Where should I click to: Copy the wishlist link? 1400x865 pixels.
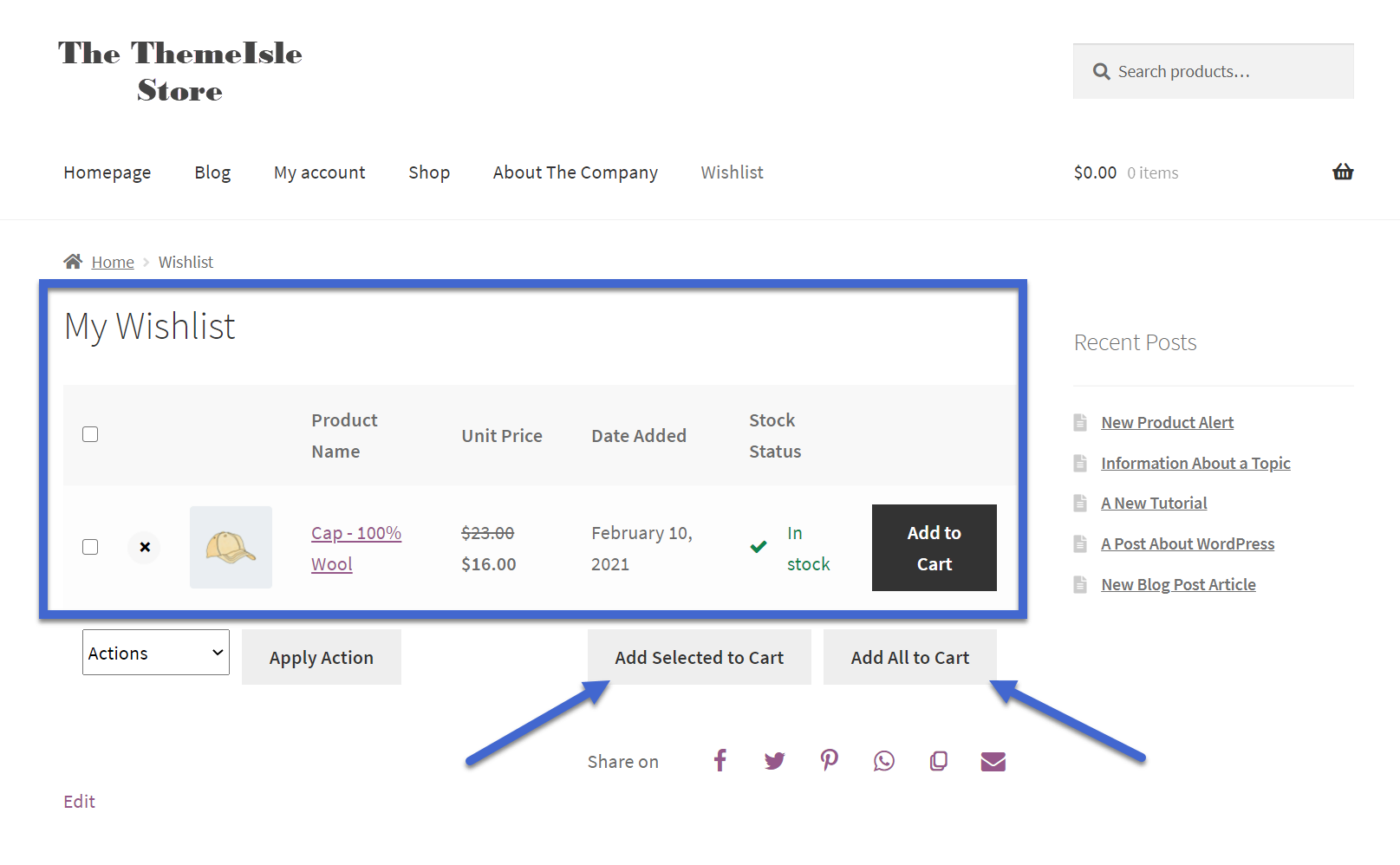pyautogui.click(x=937, y=760)
